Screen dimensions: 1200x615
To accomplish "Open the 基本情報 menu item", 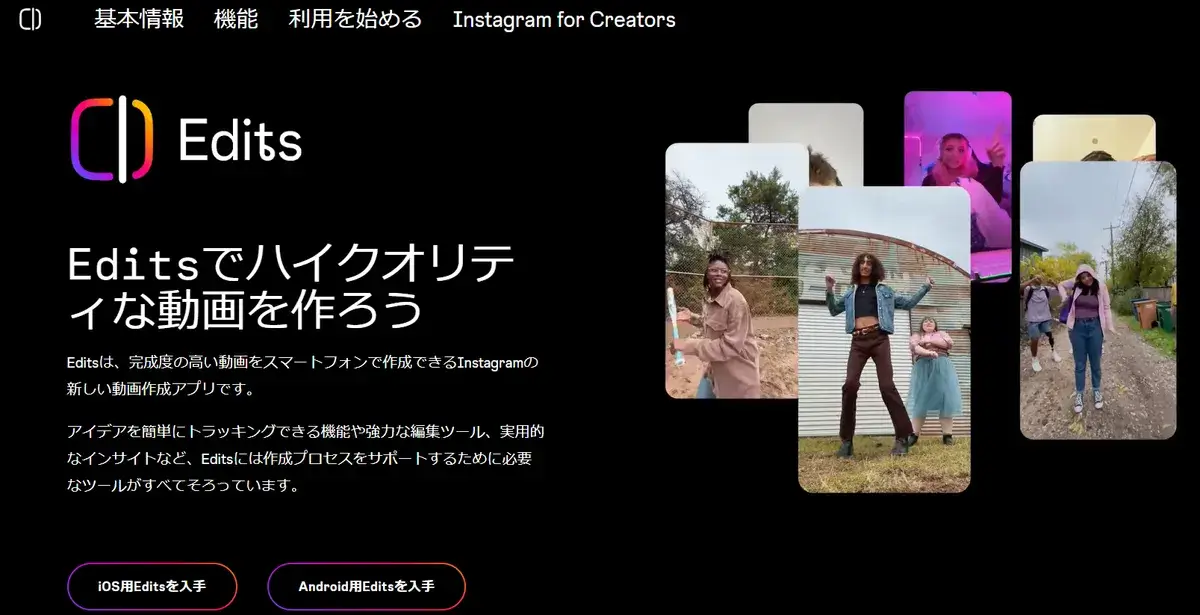I will pyautogui.click(x=139, y=19).
